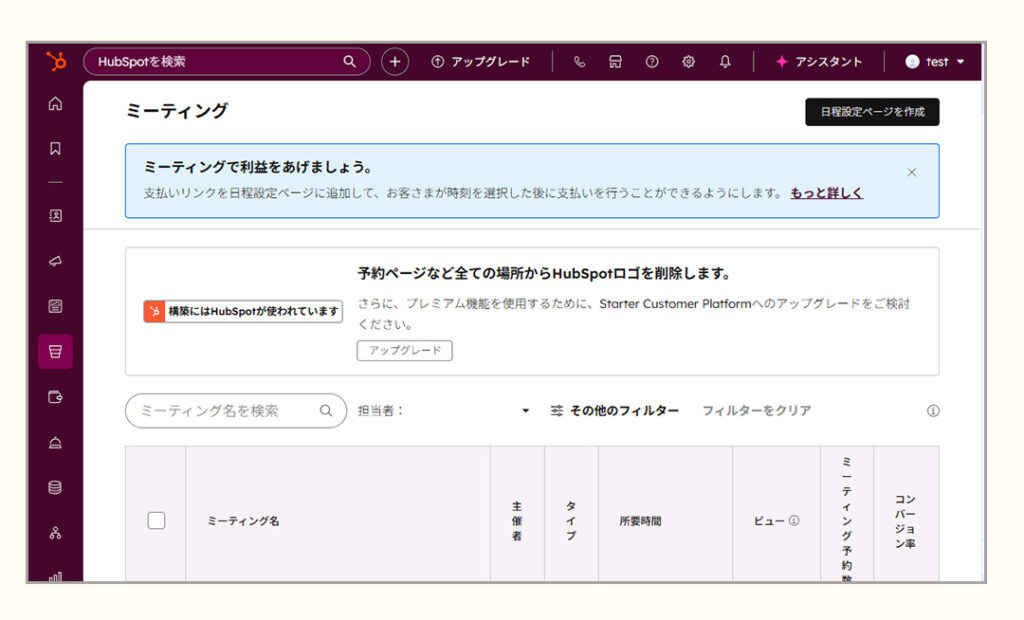Open the phone calling icon
1024x620 pixels.
click(579, 62)
